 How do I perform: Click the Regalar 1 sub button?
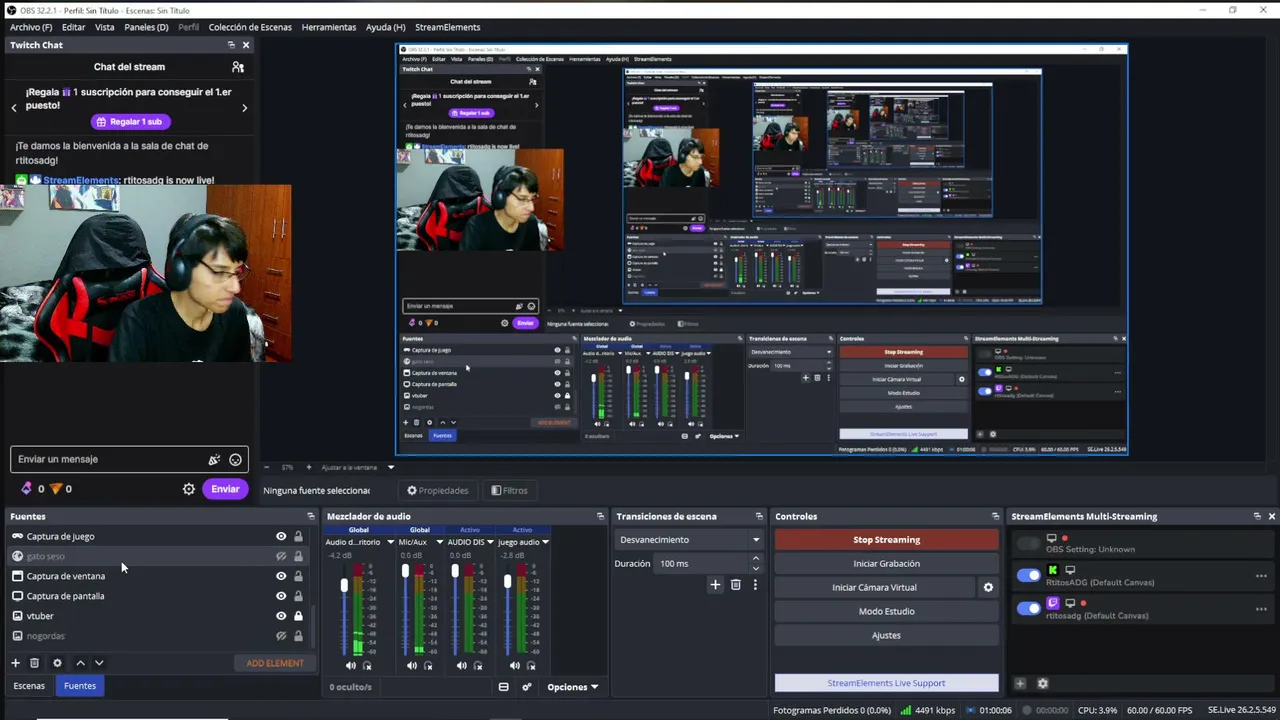tap(129, 122)
